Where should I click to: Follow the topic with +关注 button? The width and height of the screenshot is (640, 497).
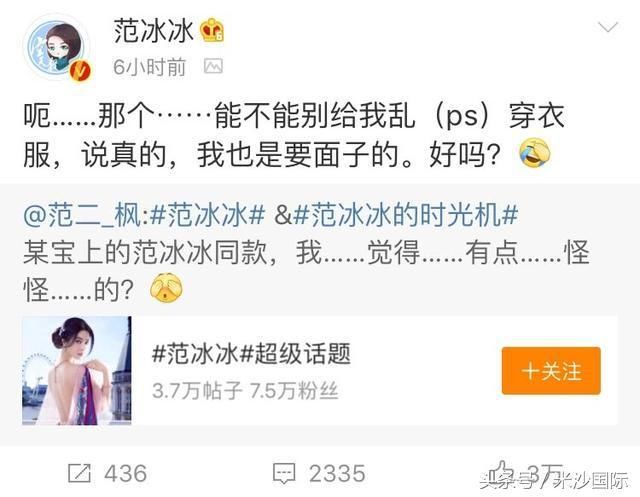click(x=551, y=371)
